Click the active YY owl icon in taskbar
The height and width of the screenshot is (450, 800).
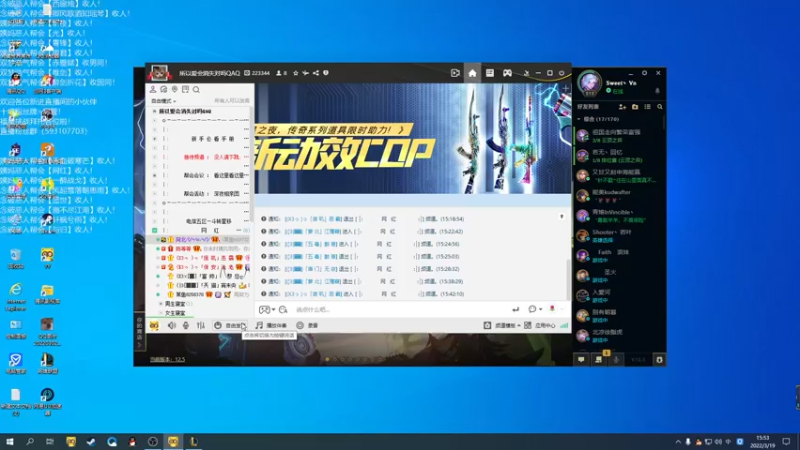[173, 441]
